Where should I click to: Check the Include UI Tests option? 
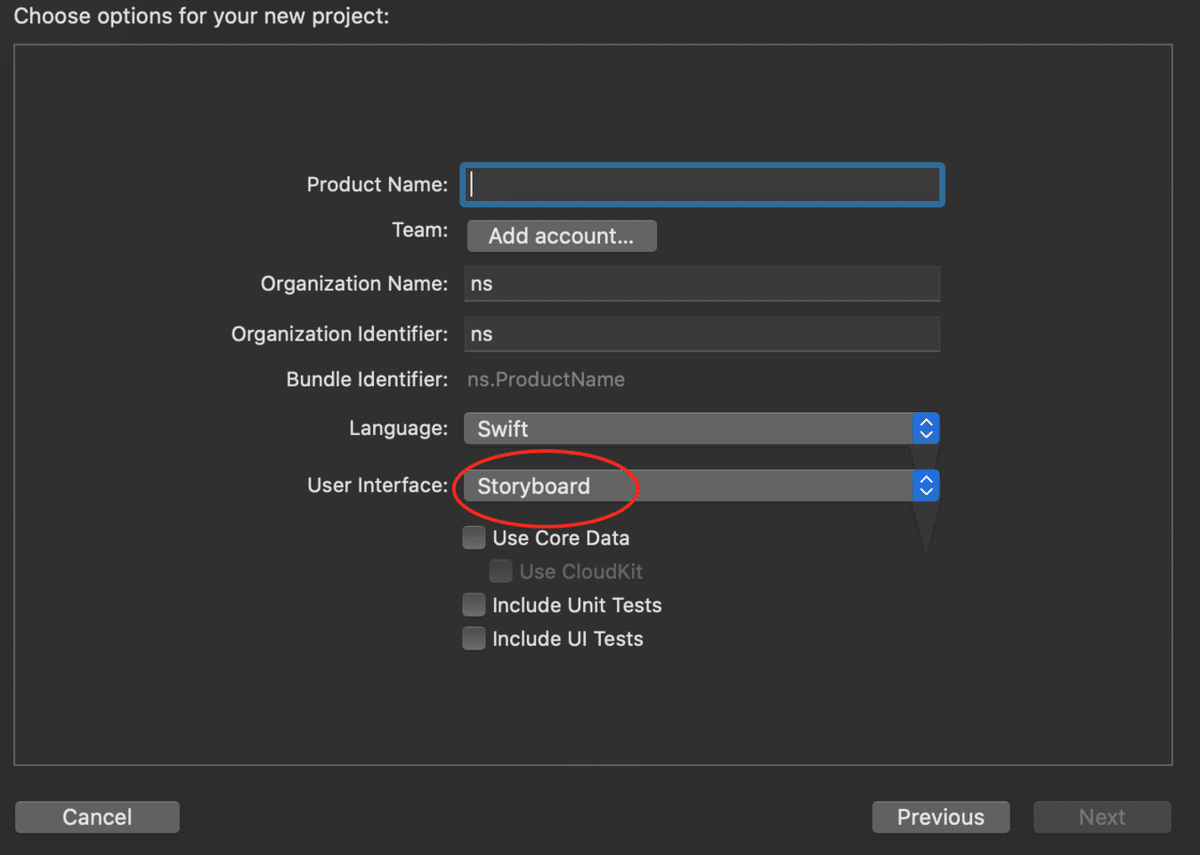point(474,639)
